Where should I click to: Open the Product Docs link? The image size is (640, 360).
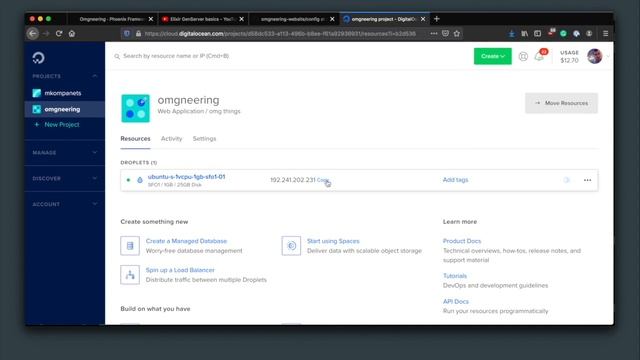pos(462,241)
